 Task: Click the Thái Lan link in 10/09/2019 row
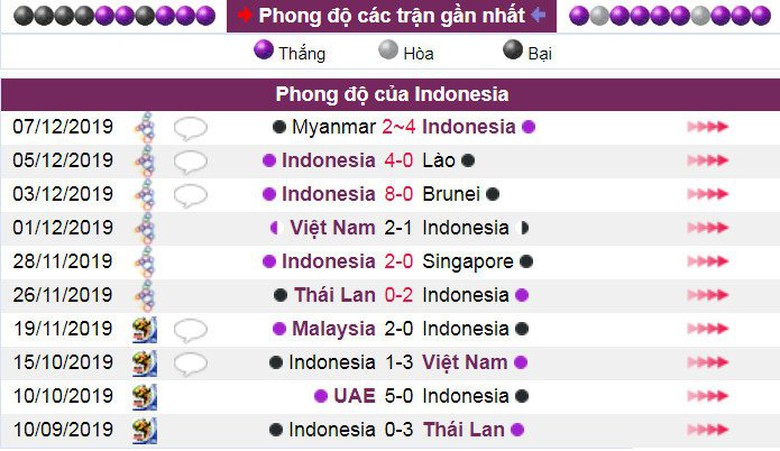(x=463, y=430)
